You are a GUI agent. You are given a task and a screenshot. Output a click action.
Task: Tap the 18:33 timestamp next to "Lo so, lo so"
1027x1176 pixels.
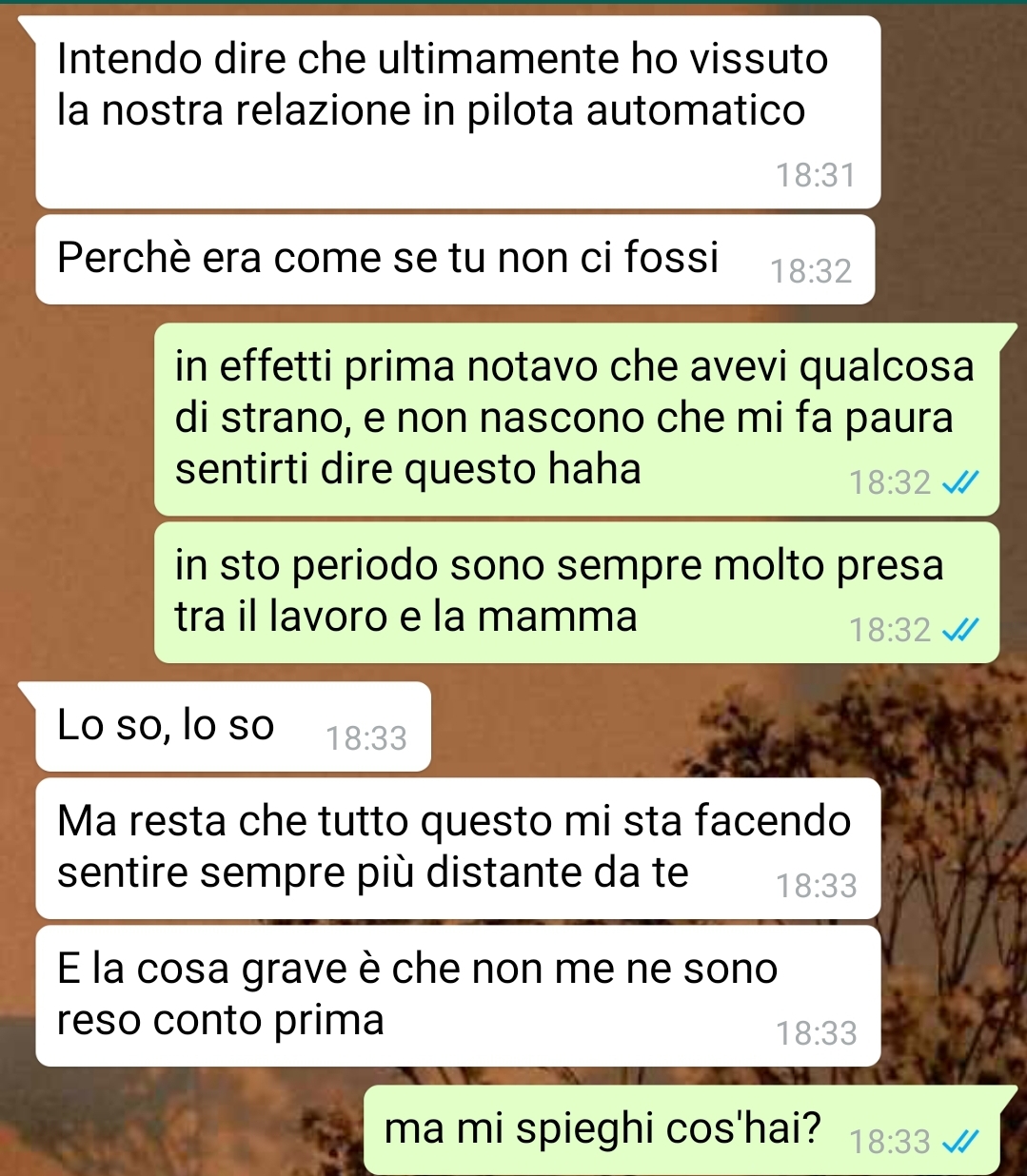pos(366,738)
